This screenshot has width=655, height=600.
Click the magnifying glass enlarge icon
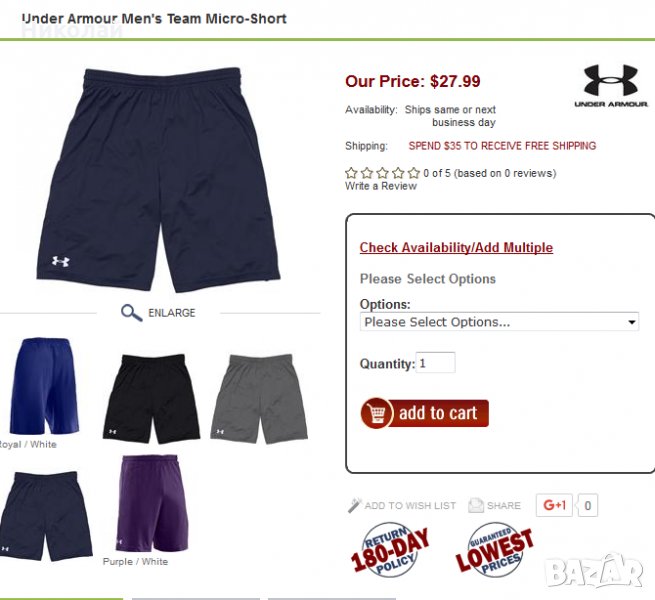pos(131,313)
